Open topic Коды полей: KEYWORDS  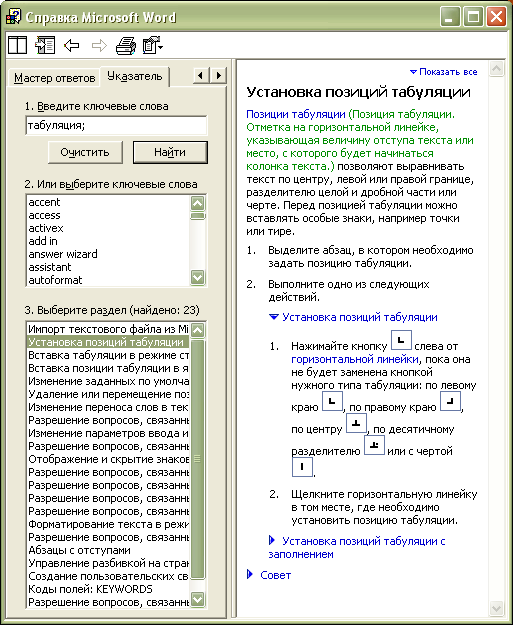tap(108, 589)
